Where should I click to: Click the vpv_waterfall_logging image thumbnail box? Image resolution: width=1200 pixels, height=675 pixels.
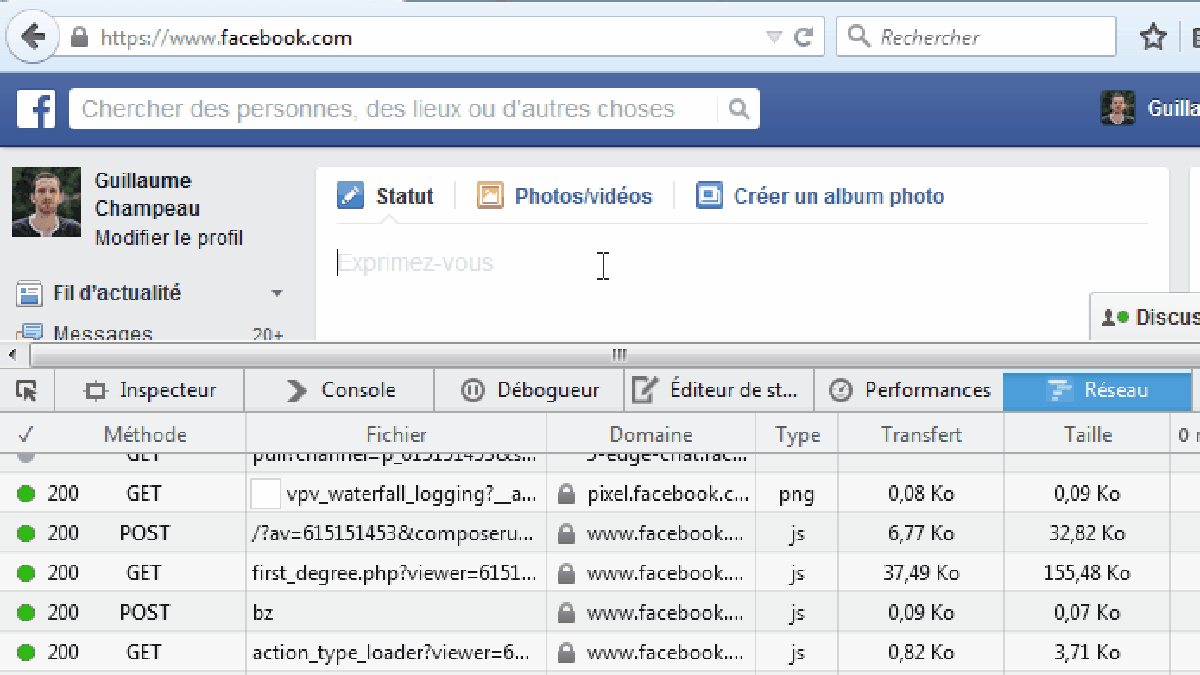coord(265,493)
